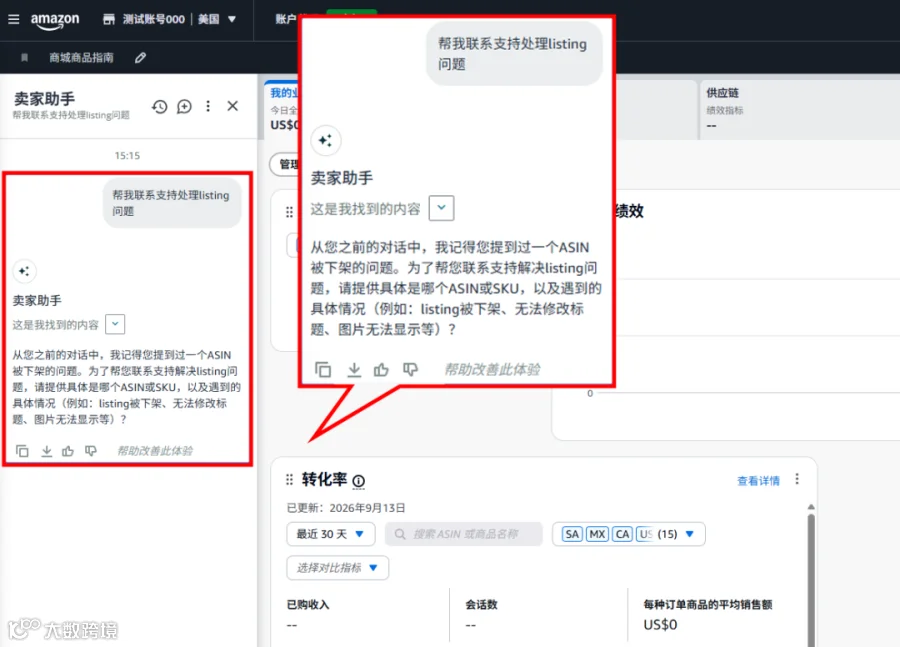Click the 卖家助手 panel title
Viewport: 900px width, 647px height.
pos(44,99)
